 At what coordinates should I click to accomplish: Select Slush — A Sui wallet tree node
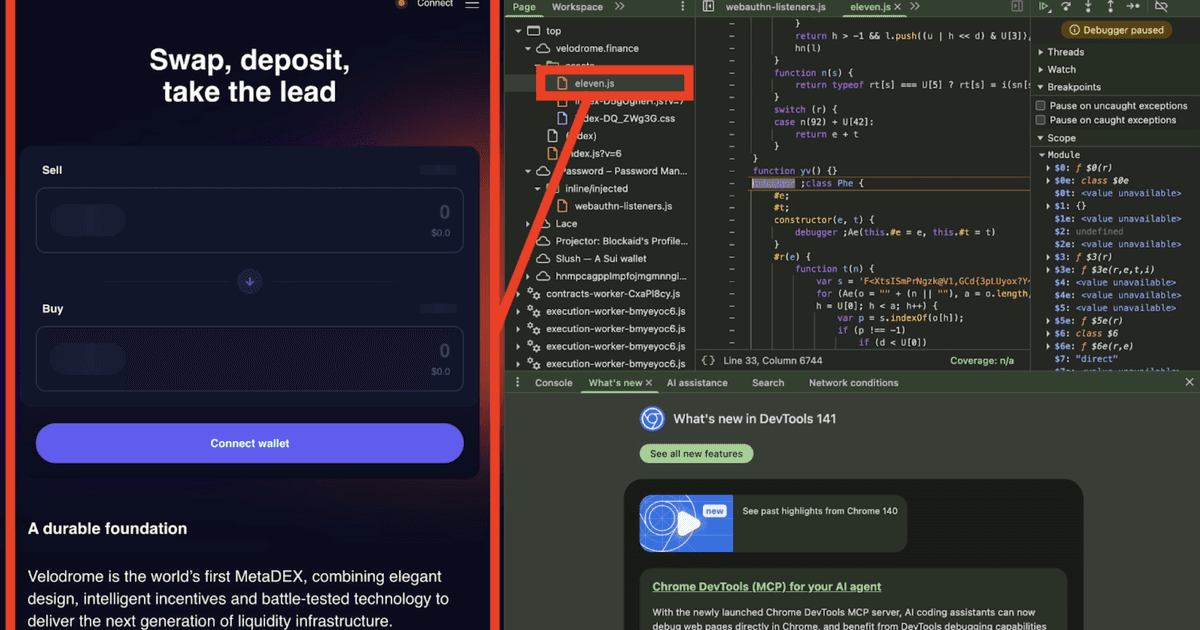tap(601, 259)
